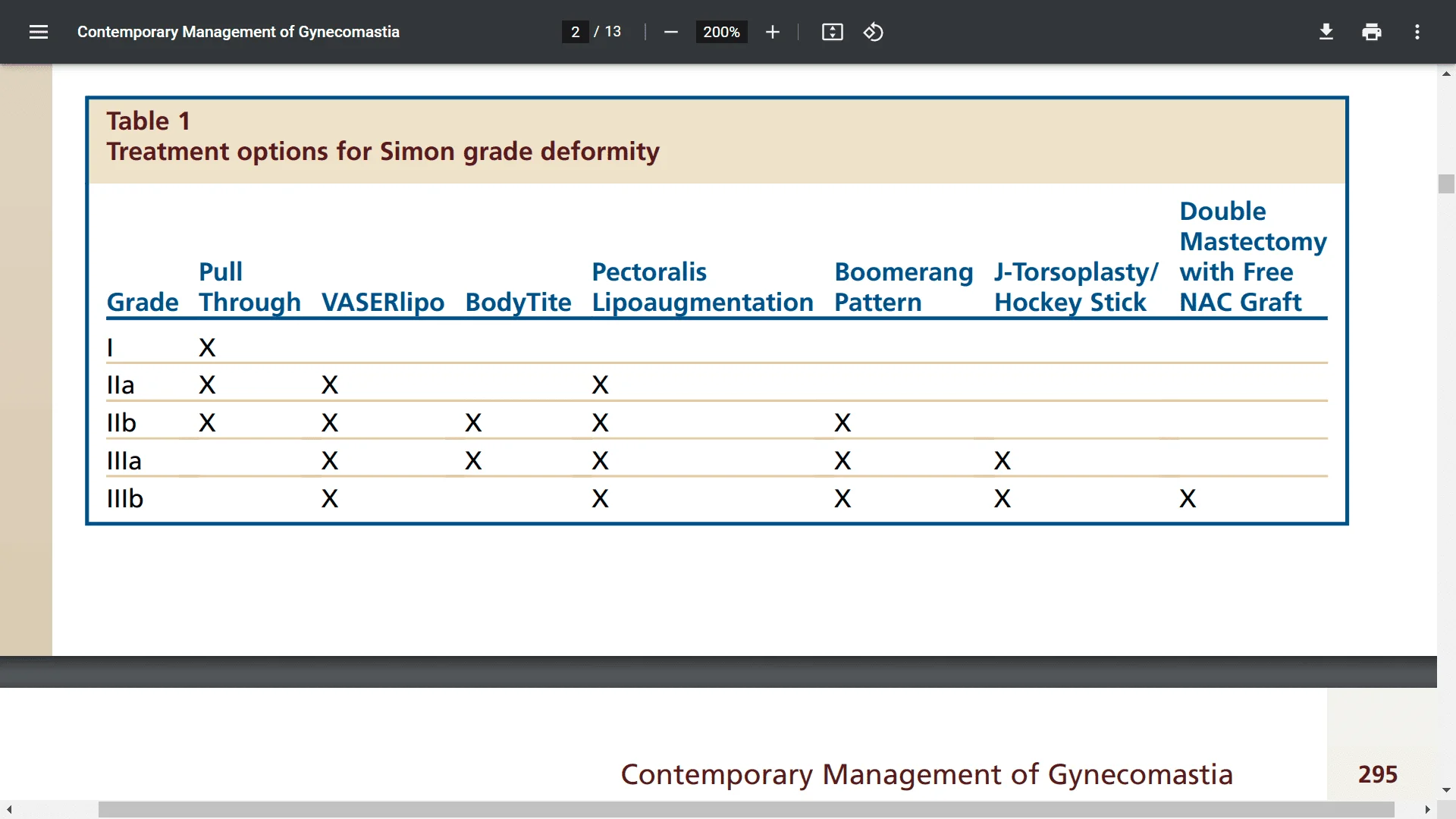This screenshot has height=819, width=1456.
Task: Click the X for IIa Pectoralis Lipoaugmentation
Action: click(x=600, y=385)
